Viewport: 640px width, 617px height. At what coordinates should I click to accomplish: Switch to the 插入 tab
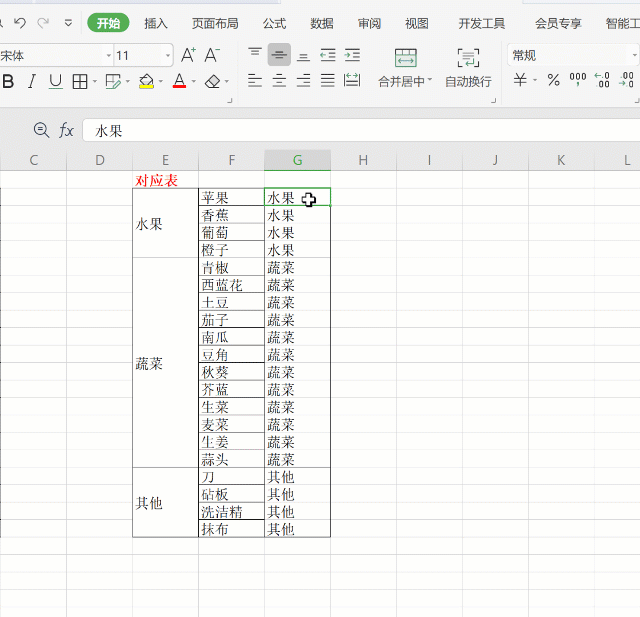coord(156,23)
